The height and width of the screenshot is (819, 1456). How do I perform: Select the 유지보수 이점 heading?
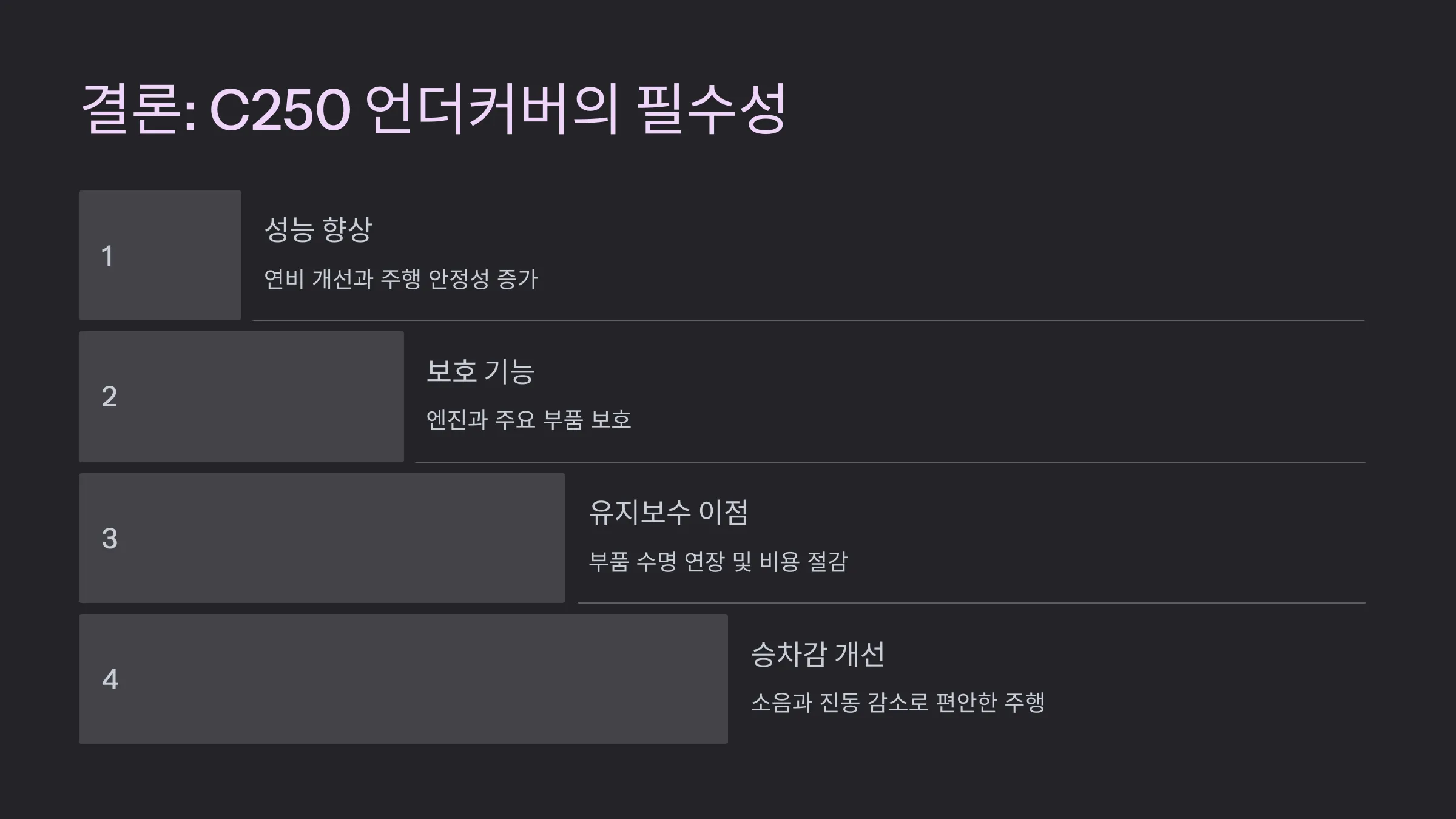coord(669,513)
